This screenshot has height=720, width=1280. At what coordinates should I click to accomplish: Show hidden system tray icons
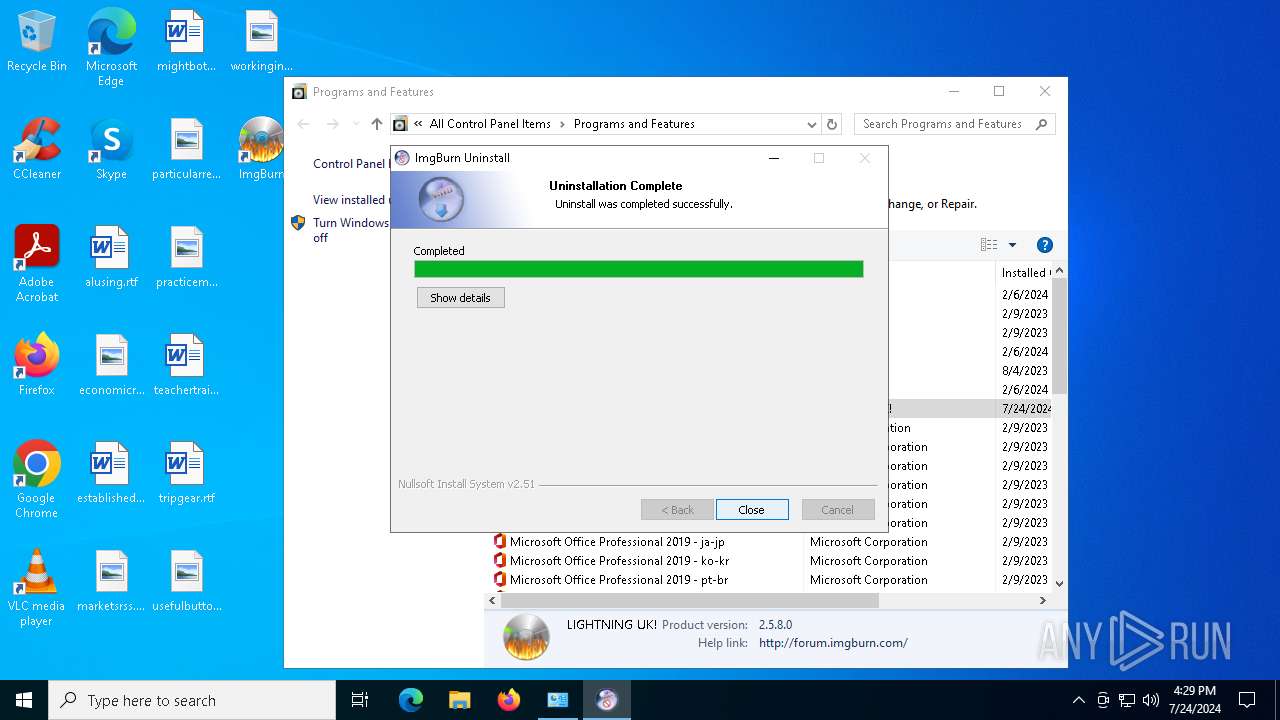coord(1078,700)
